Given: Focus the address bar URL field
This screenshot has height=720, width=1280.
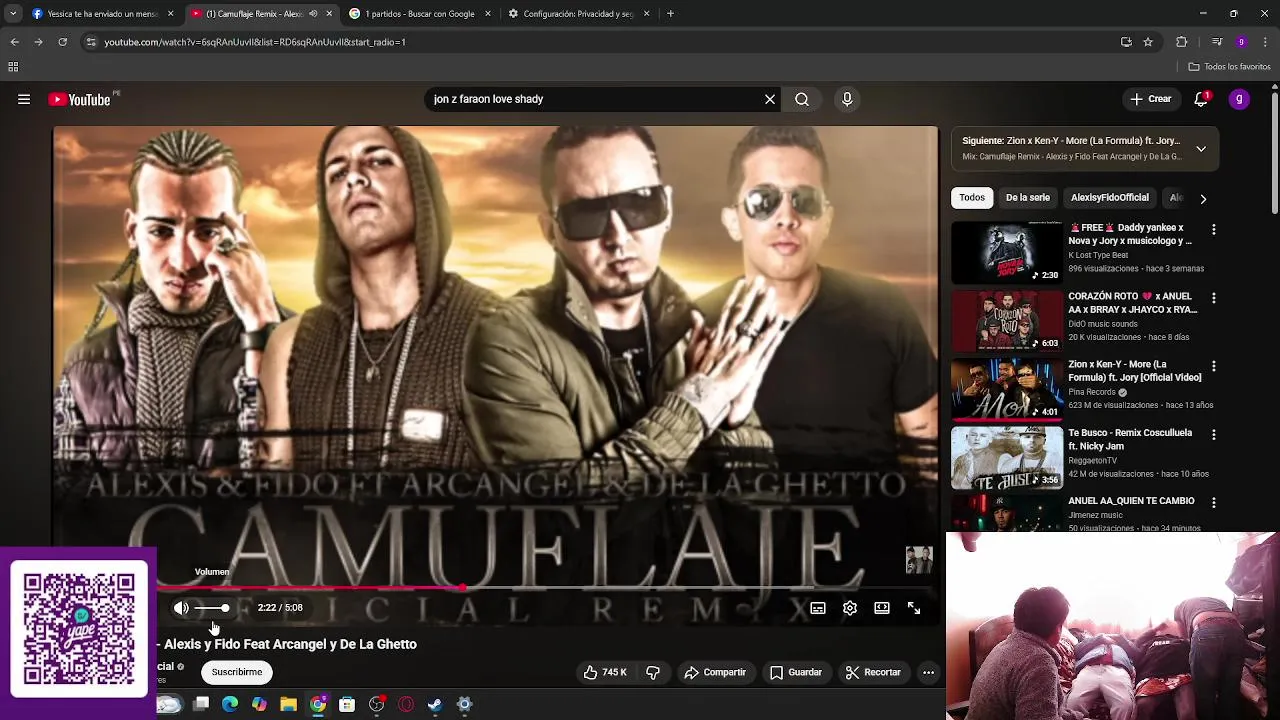Looking at the screenshot, I should [x=600, y=42].
